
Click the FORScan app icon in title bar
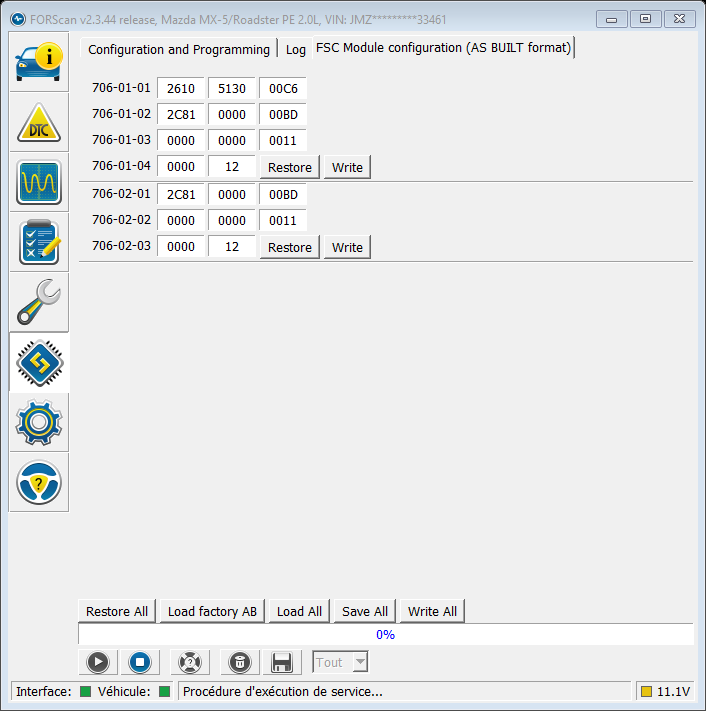18,19
